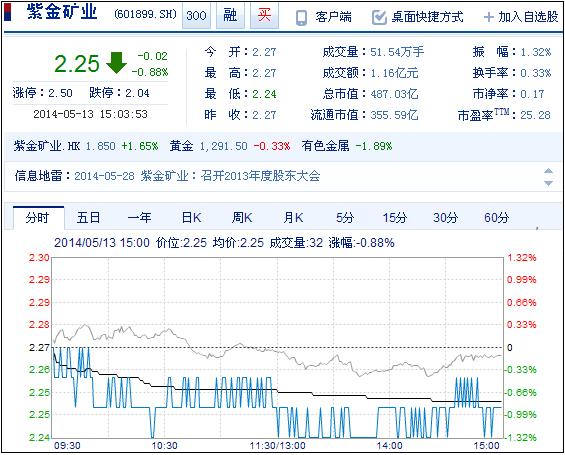Viewport: 565px width, 455px height.
Task: Click the 成交额 value 1.16亿元
Action: [x=394, y=73]
